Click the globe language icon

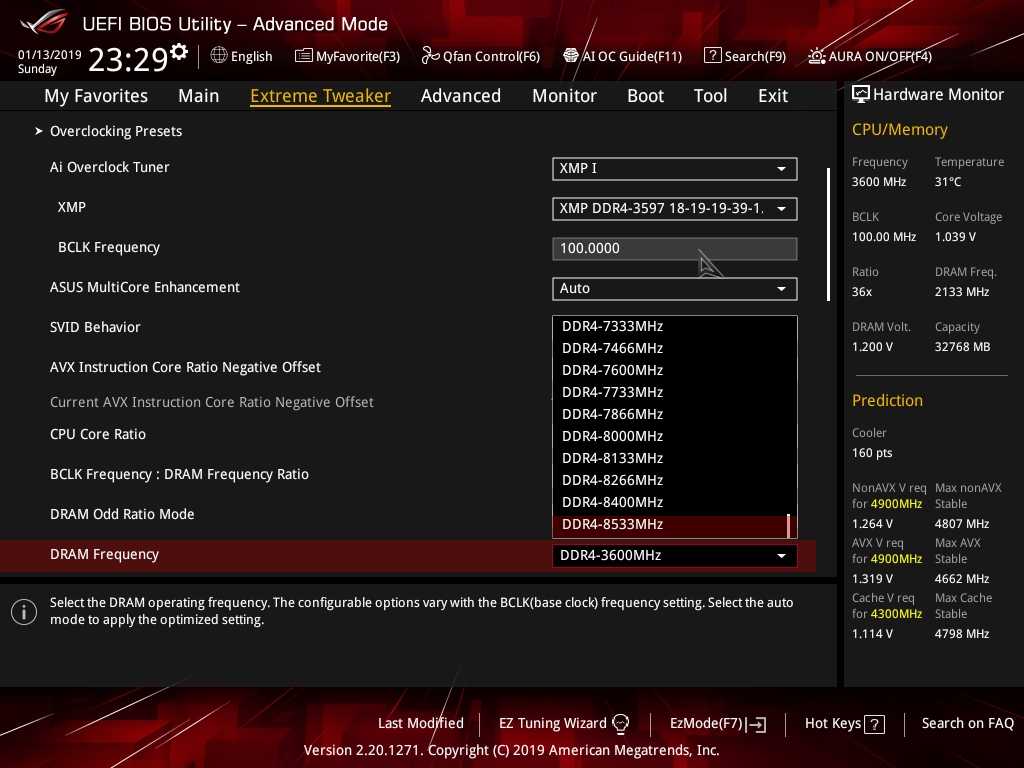coord(219,56)
